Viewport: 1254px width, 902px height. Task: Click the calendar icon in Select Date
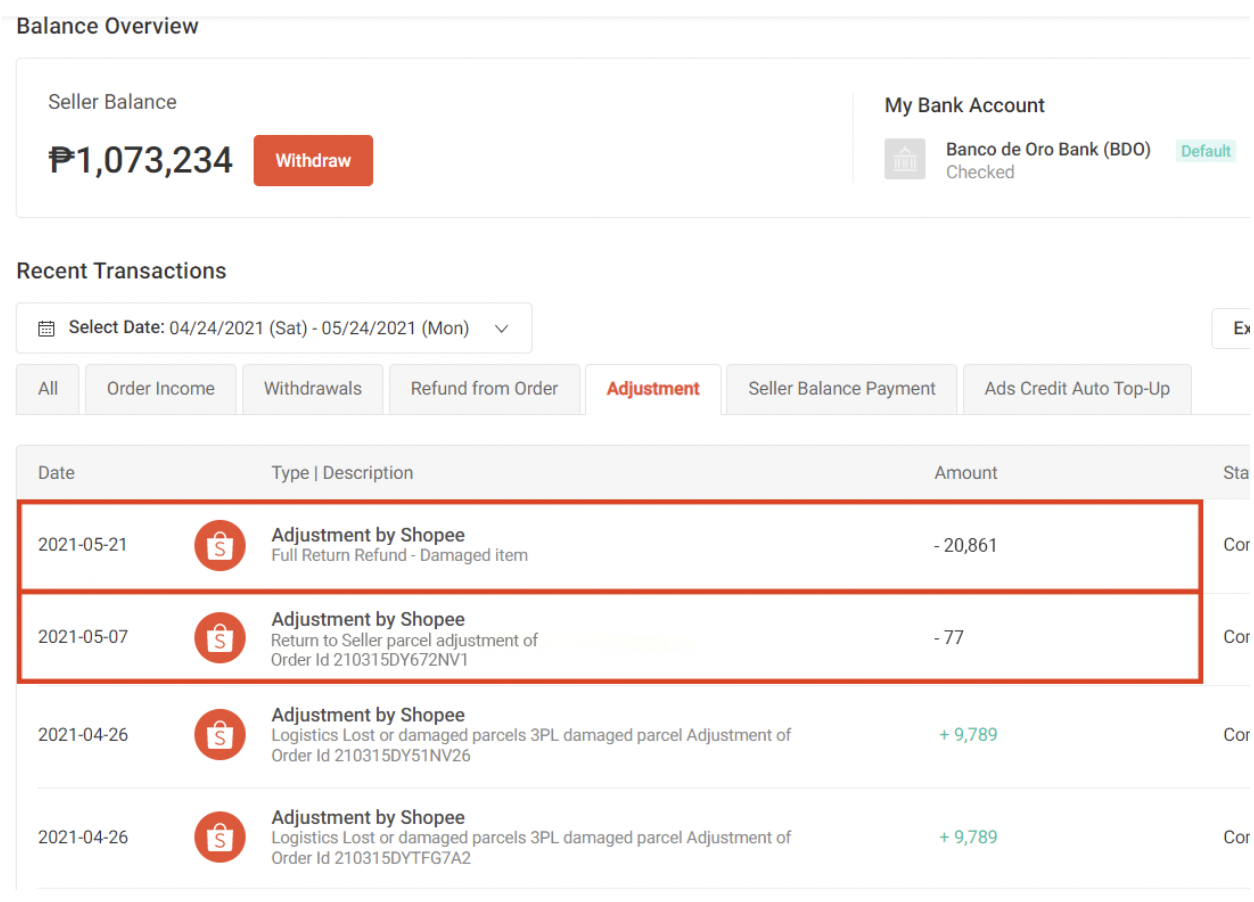[46, 329]
